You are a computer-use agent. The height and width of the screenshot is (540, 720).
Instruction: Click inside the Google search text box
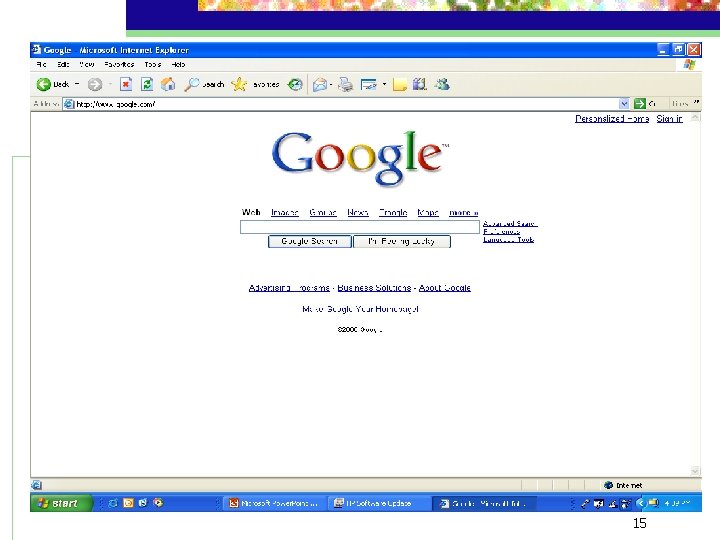pyautogui.click(x=360, y=227)
